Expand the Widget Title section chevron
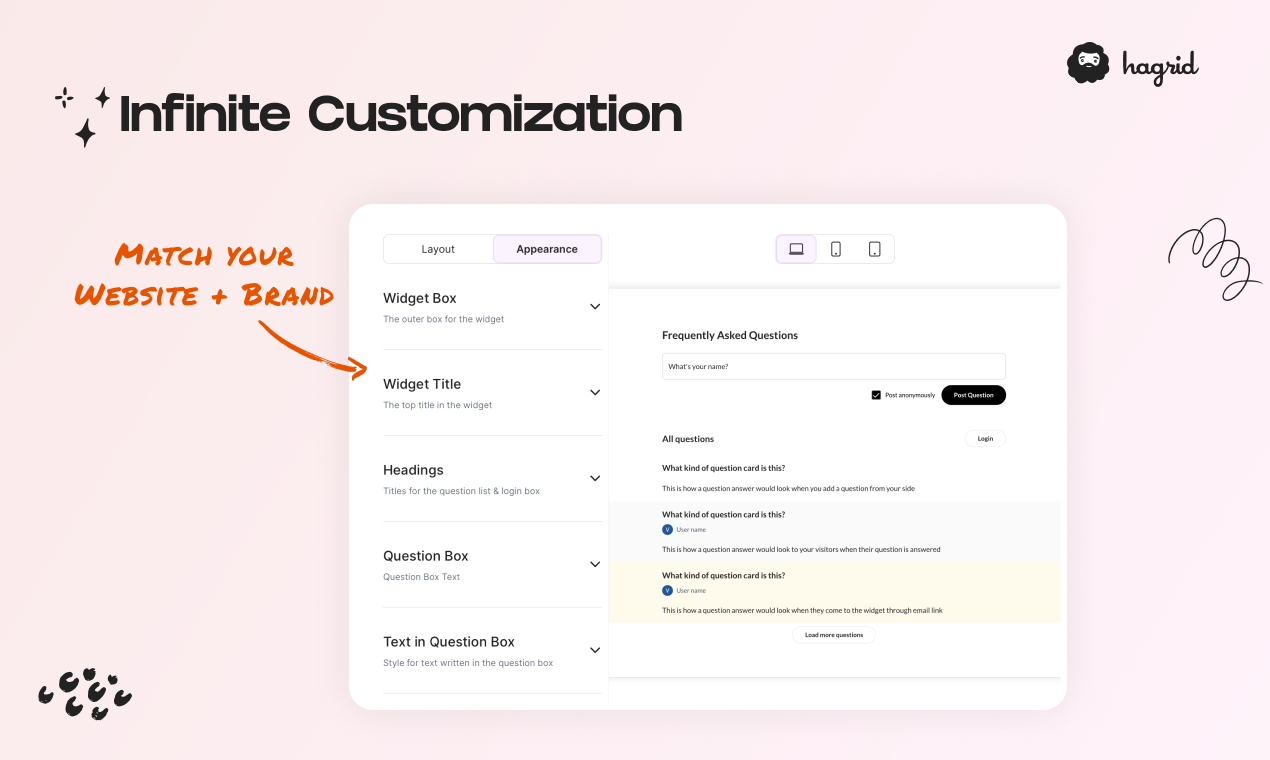This screenshot has width=1270, height=760. 595,393
